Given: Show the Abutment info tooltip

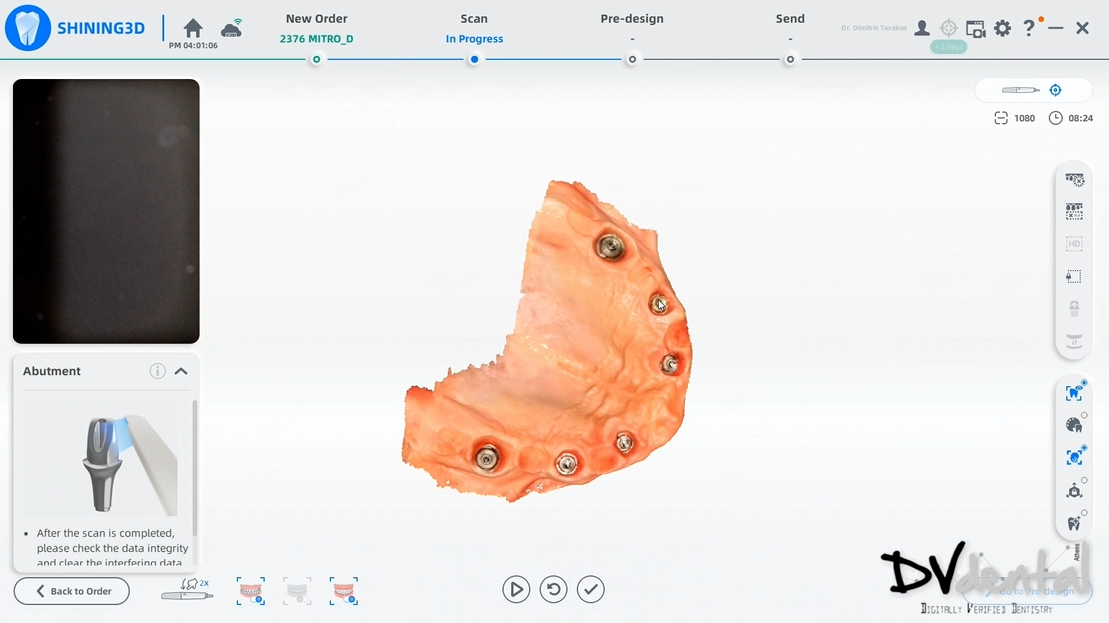Looking at the screenshot, I should [157, 371].
